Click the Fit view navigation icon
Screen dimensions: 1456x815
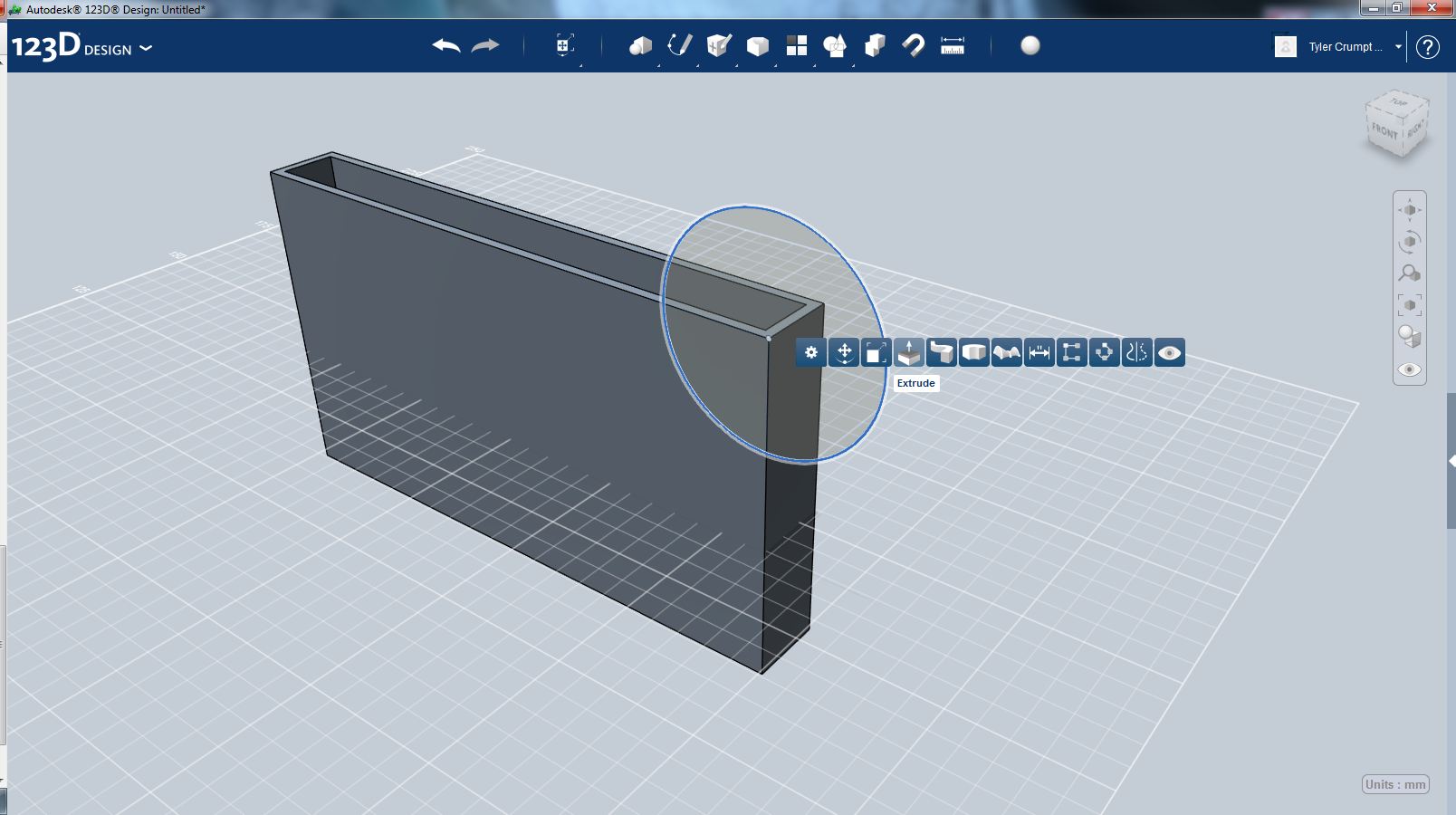click(1410, 305)
